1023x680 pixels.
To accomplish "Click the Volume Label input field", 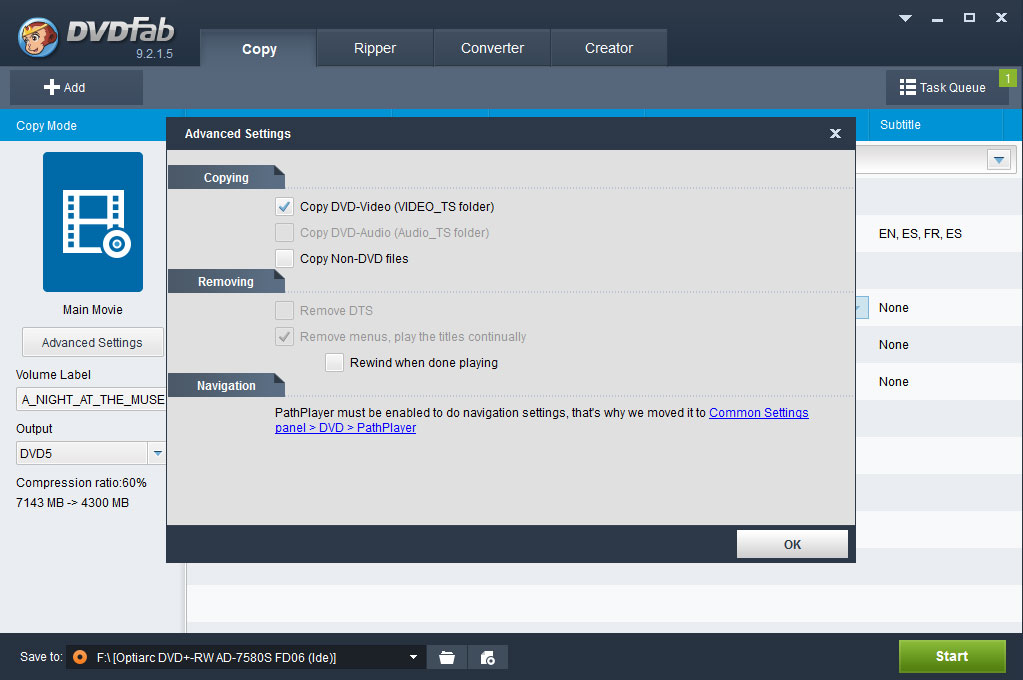I will click(91, 399).
